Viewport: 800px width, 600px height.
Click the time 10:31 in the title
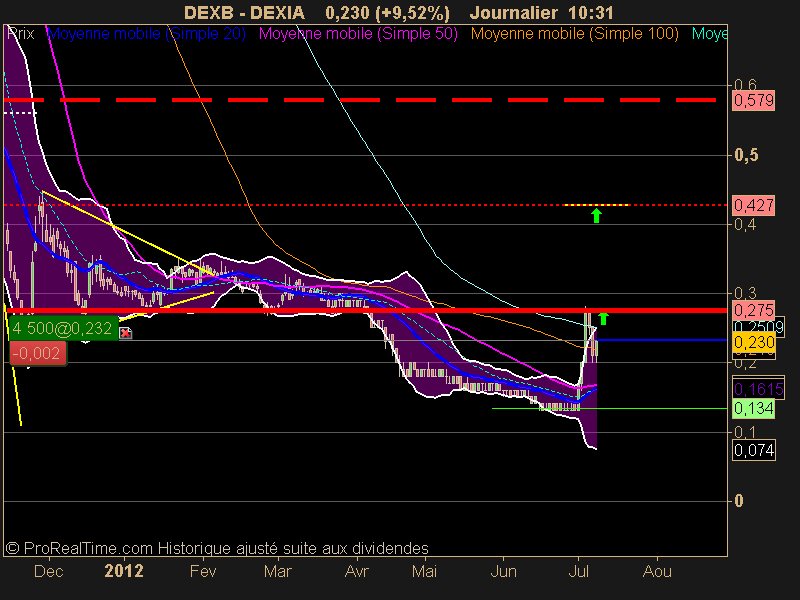(x=593, y=13)
